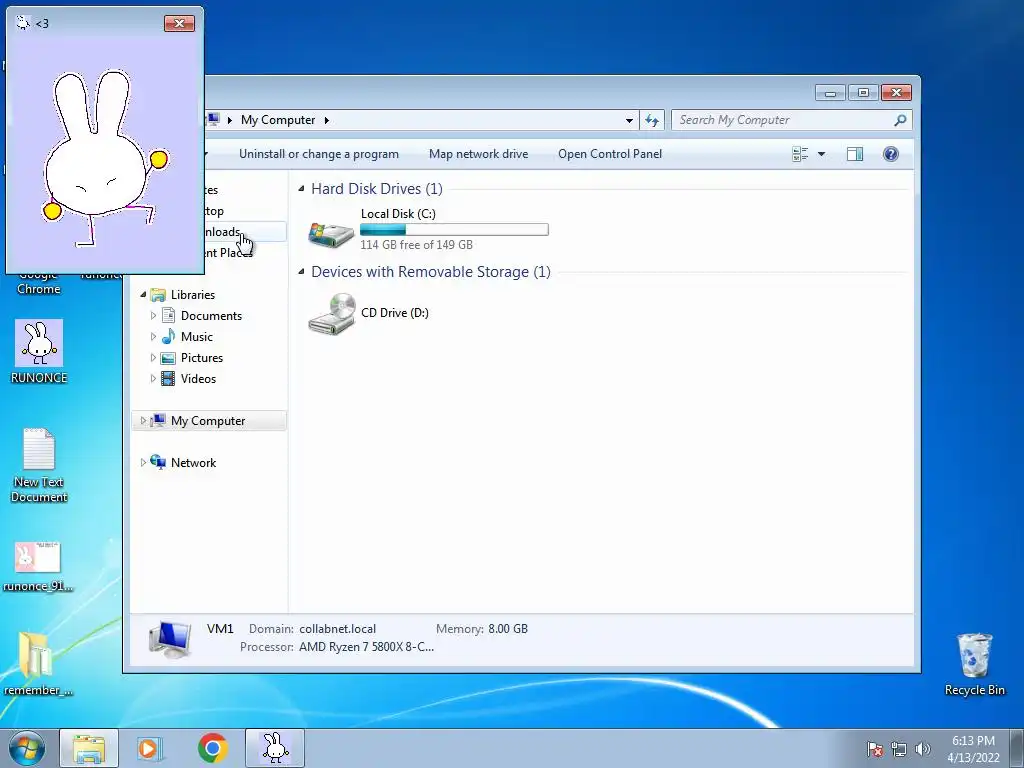Click the Music library icon
Image resolution: width=1024 pixels, height=768 pixels.
click(168, 337)
